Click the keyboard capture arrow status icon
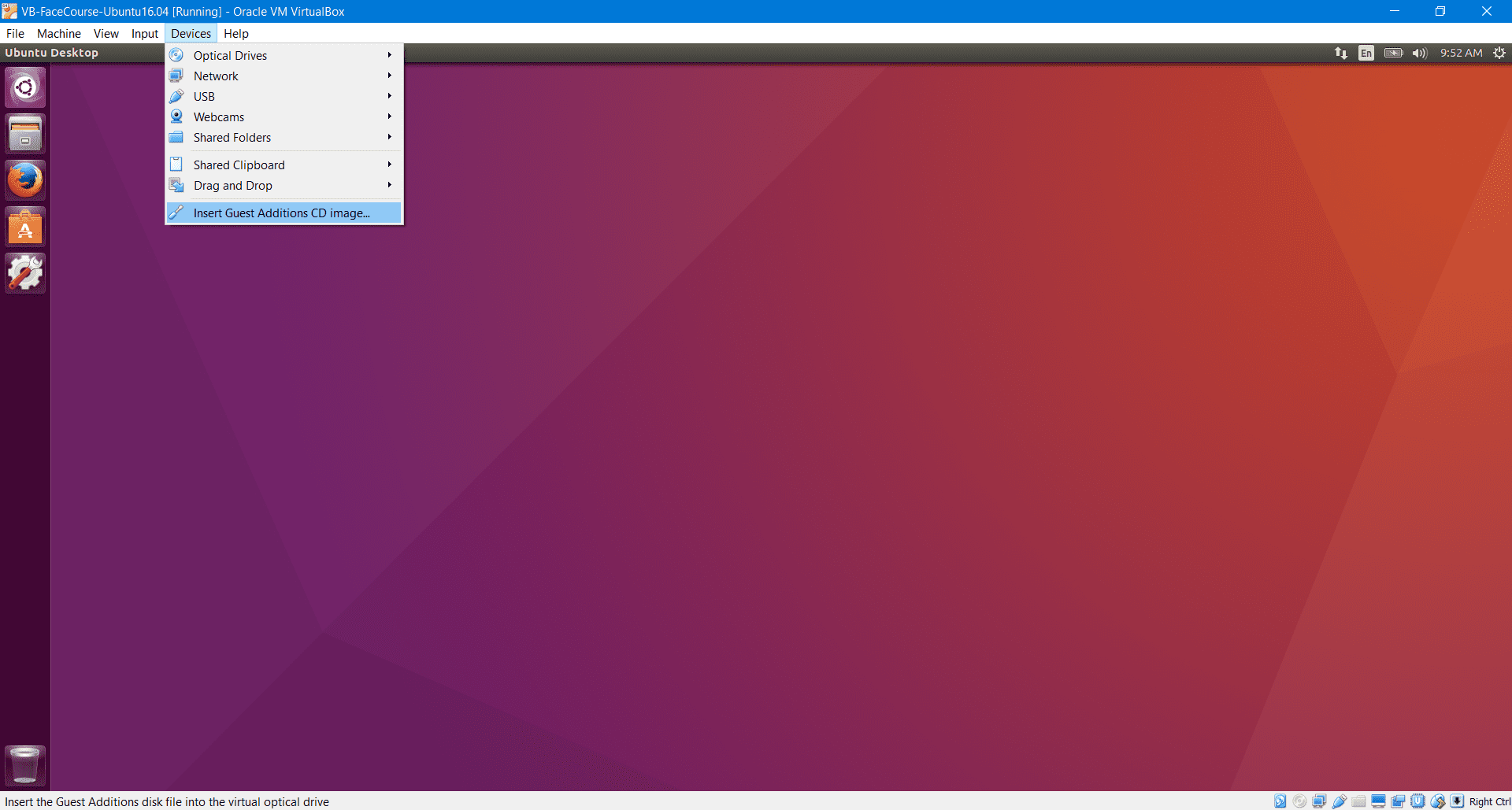This screenshot has height=810, width=1512. point(1458,801)
